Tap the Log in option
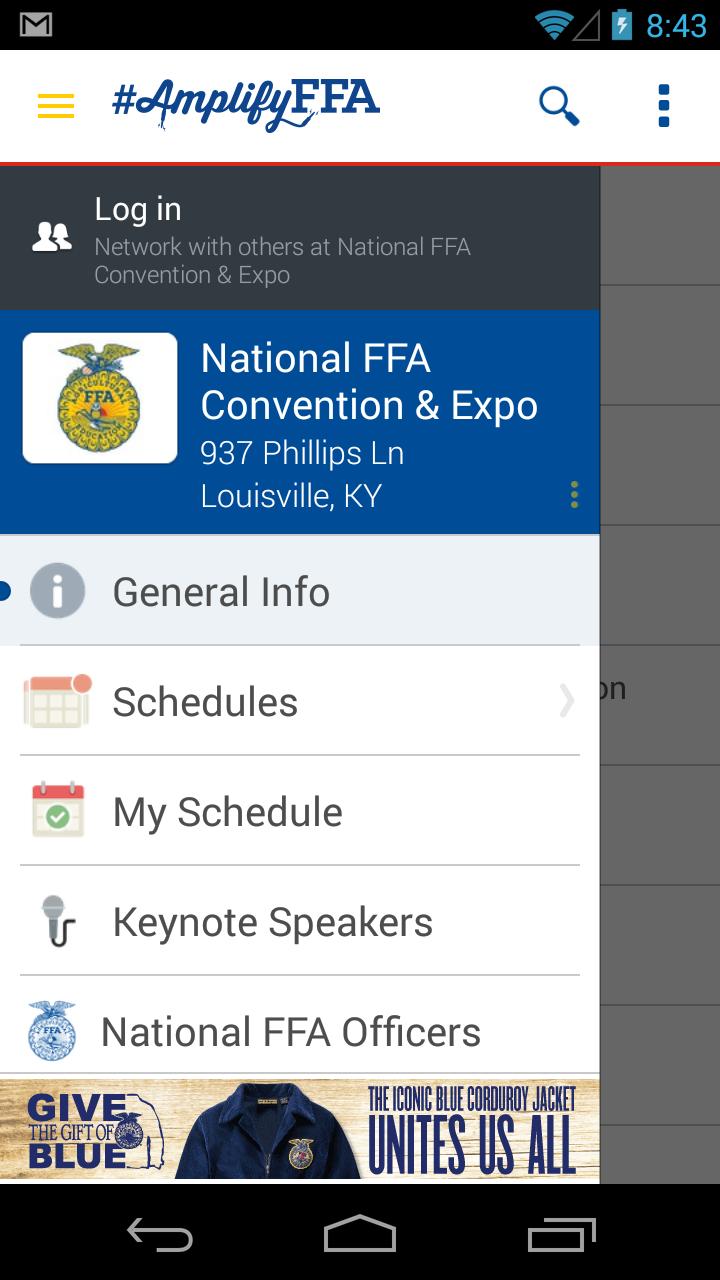 click(x=137, y=208)
